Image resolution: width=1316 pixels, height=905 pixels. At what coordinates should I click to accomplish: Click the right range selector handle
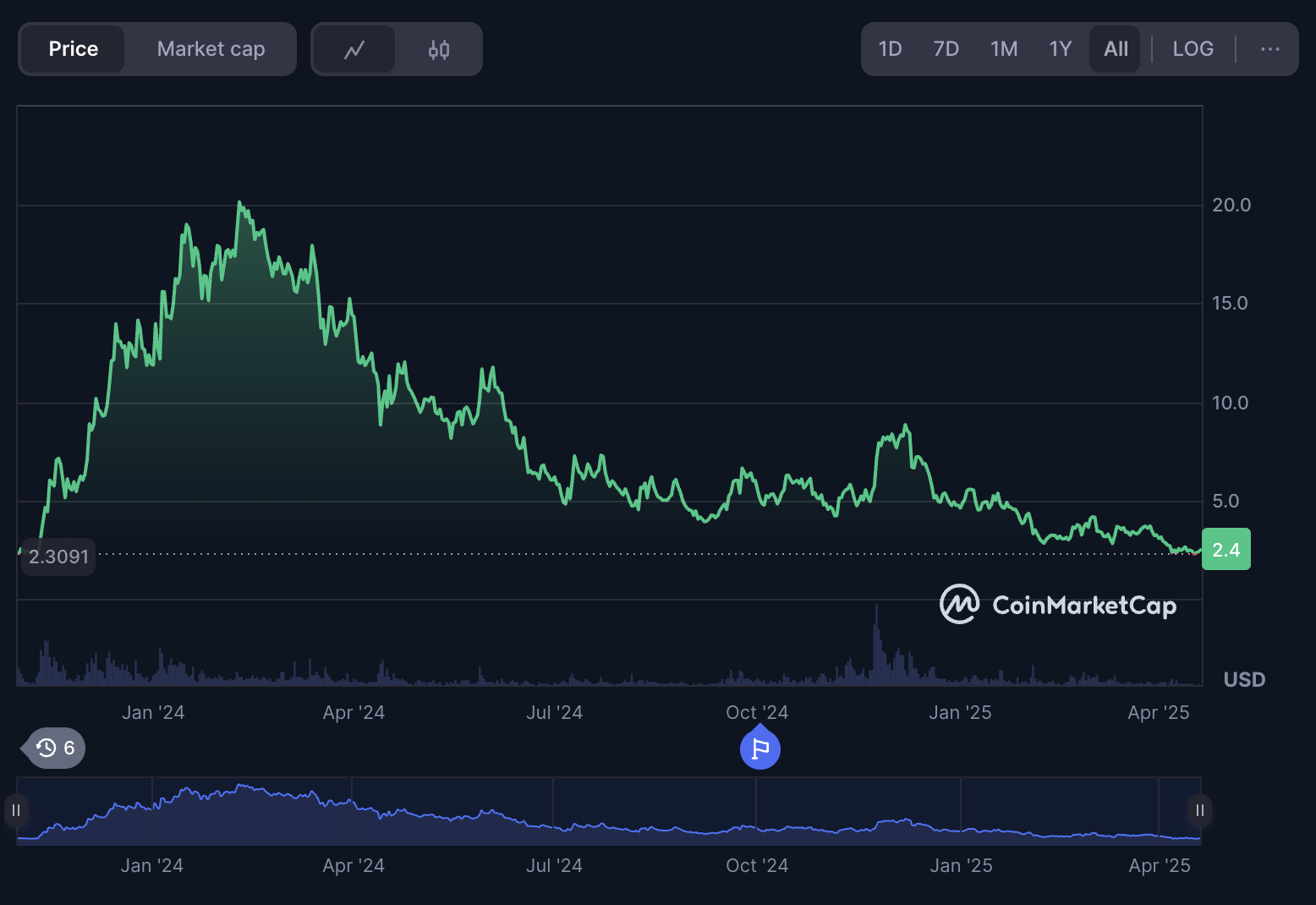[x=1199, y=810]
